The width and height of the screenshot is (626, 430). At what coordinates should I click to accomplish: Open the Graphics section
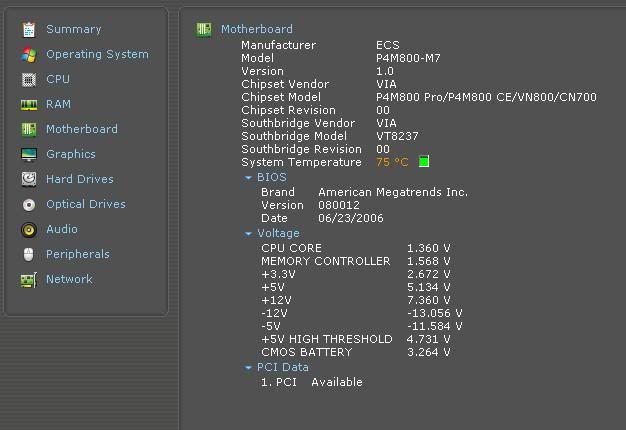71,154
